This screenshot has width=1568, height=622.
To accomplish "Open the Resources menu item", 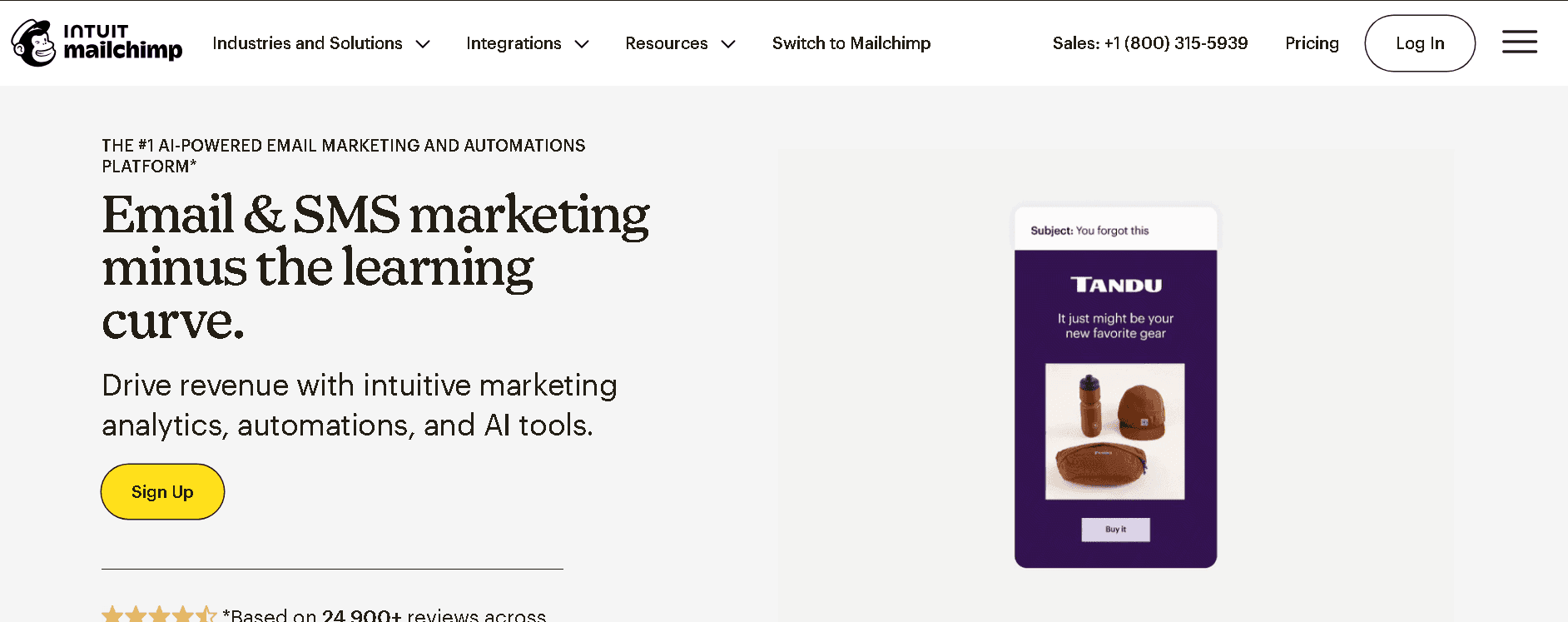I will tap(667, 43).
